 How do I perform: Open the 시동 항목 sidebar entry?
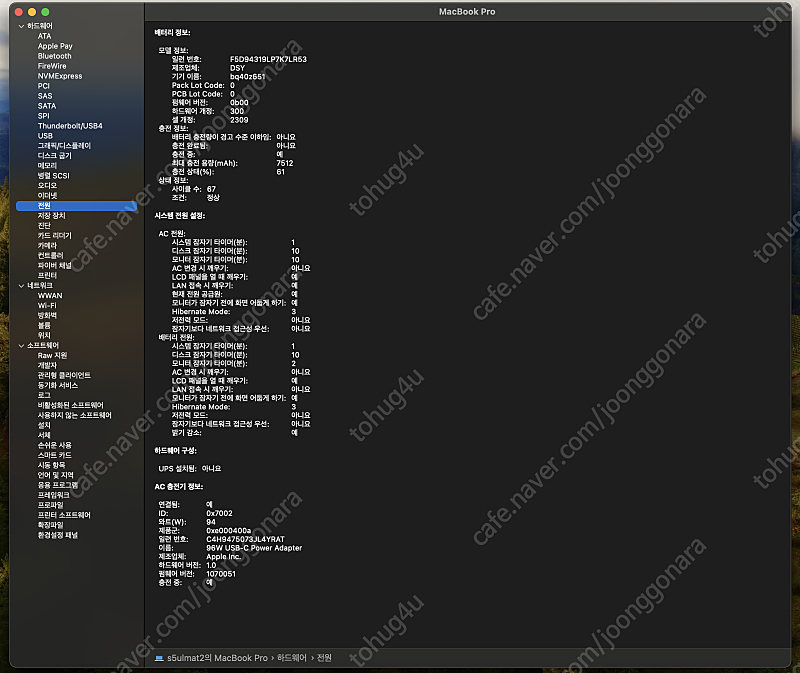click(51, 465)
